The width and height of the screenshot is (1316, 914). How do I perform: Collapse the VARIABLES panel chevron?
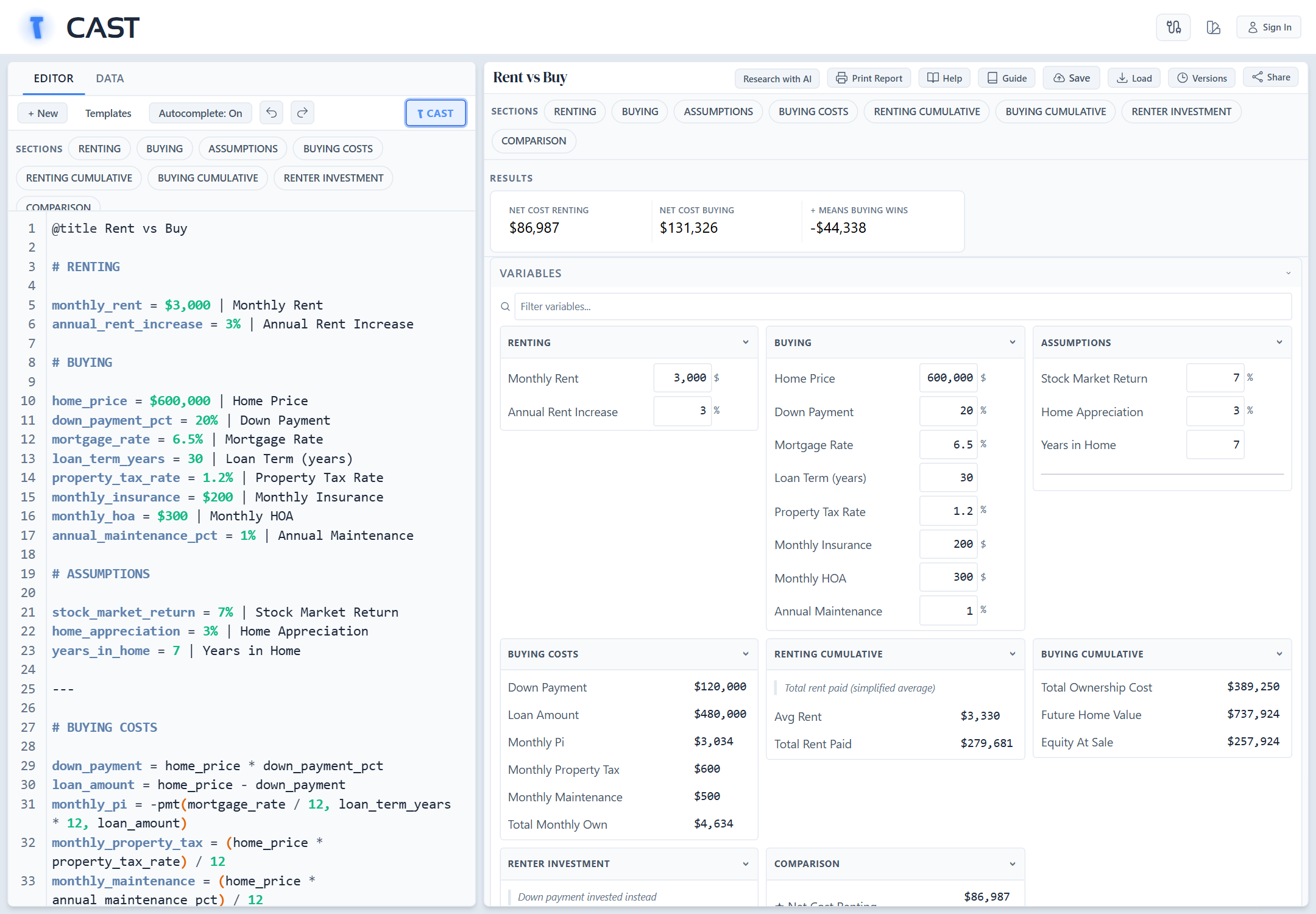1288,274
